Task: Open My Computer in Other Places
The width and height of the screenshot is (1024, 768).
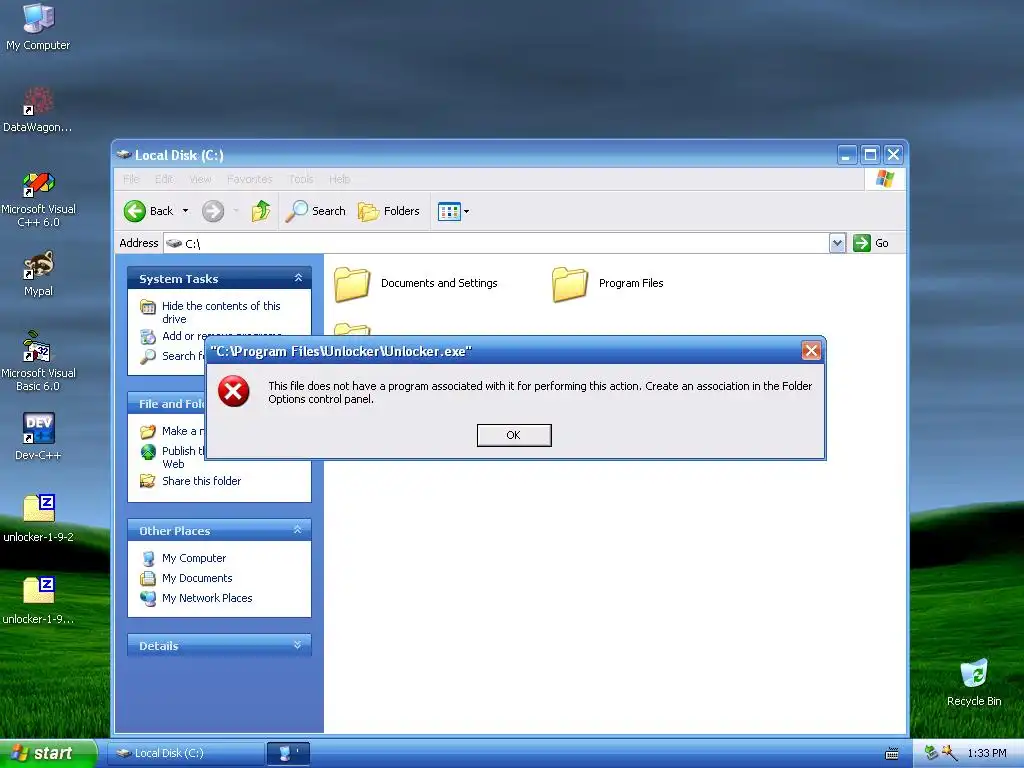Action: 194,558
